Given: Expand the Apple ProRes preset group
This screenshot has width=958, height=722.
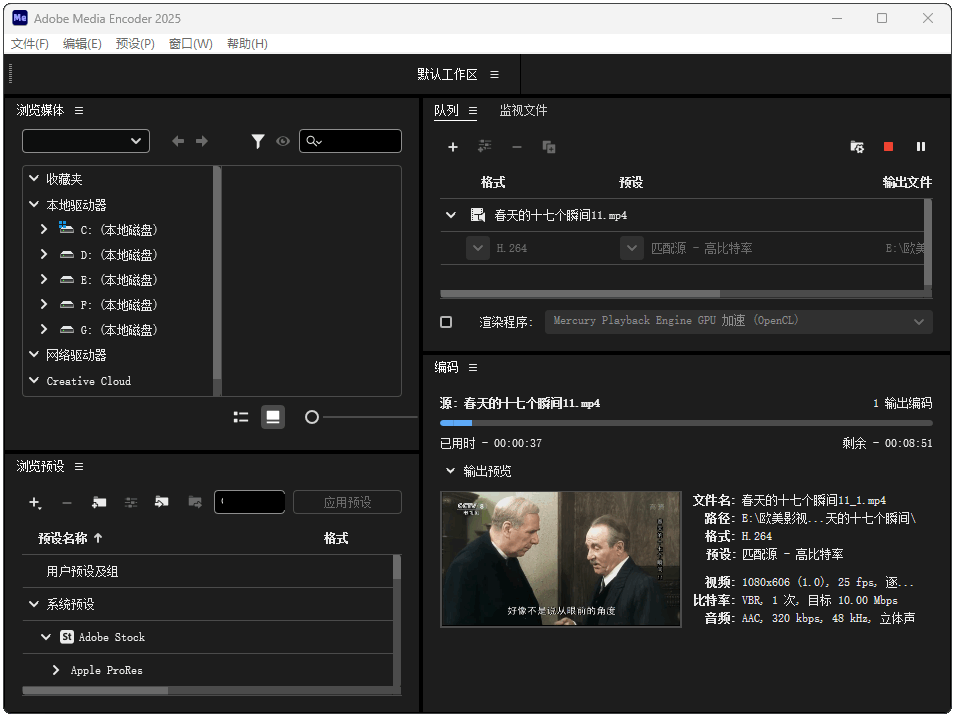Looking at the screenshot, I should [x=56, y=670].
